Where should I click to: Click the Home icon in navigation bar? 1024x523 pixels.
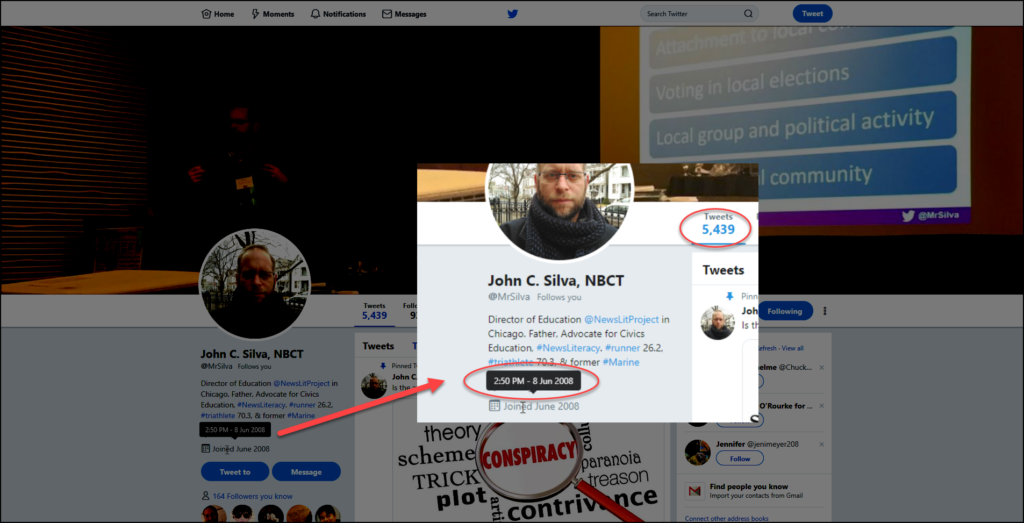click(x=207, y=14)
